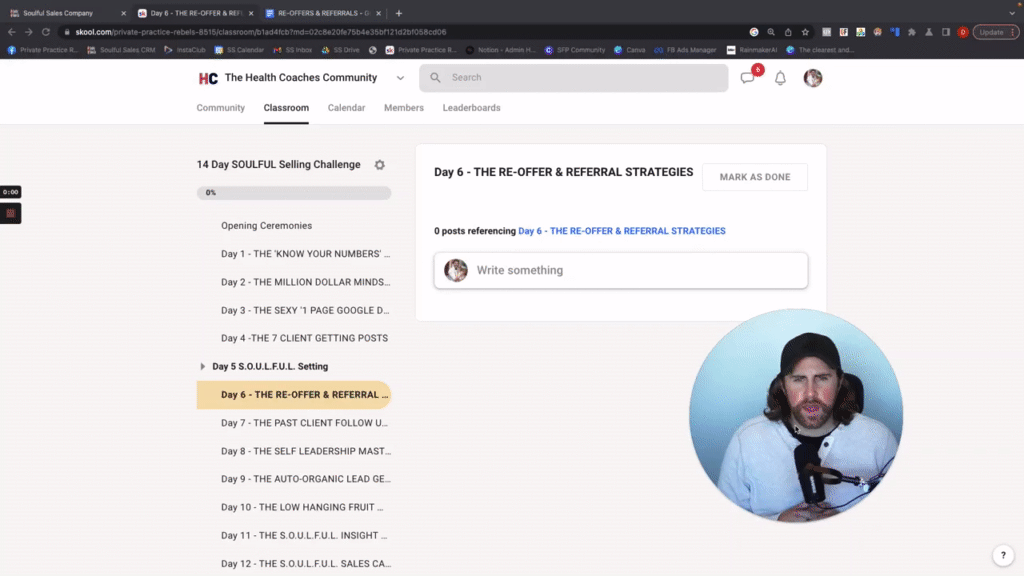Open the course settings gear icon
The image size is (1024, 576).
379,165
